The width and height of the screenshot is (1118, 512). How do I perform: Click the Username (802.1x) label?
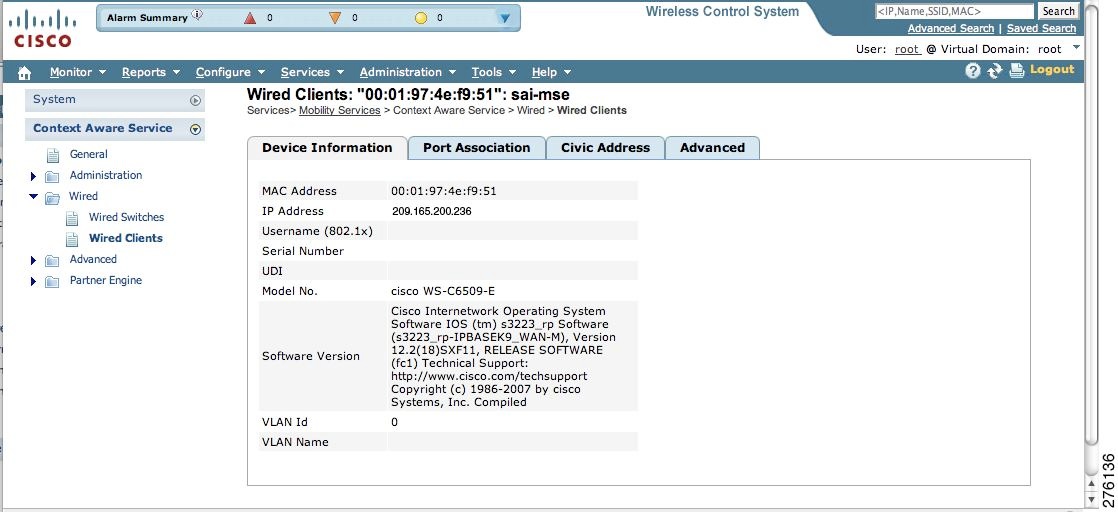tap(317, 231)
